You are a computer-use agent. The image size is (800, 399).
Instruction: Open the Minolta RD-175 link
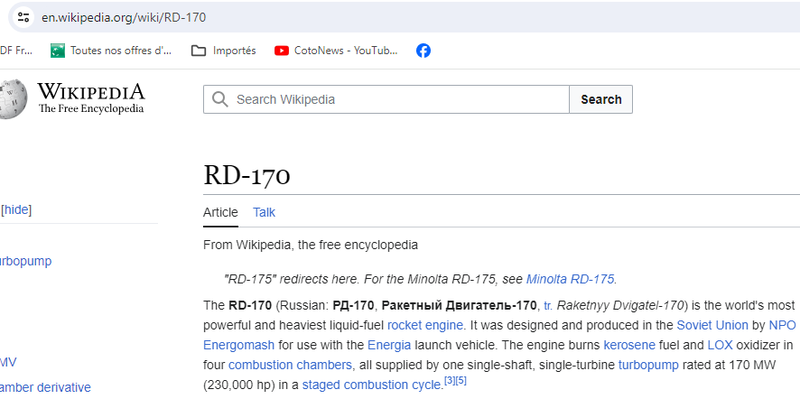pos(570,279)
